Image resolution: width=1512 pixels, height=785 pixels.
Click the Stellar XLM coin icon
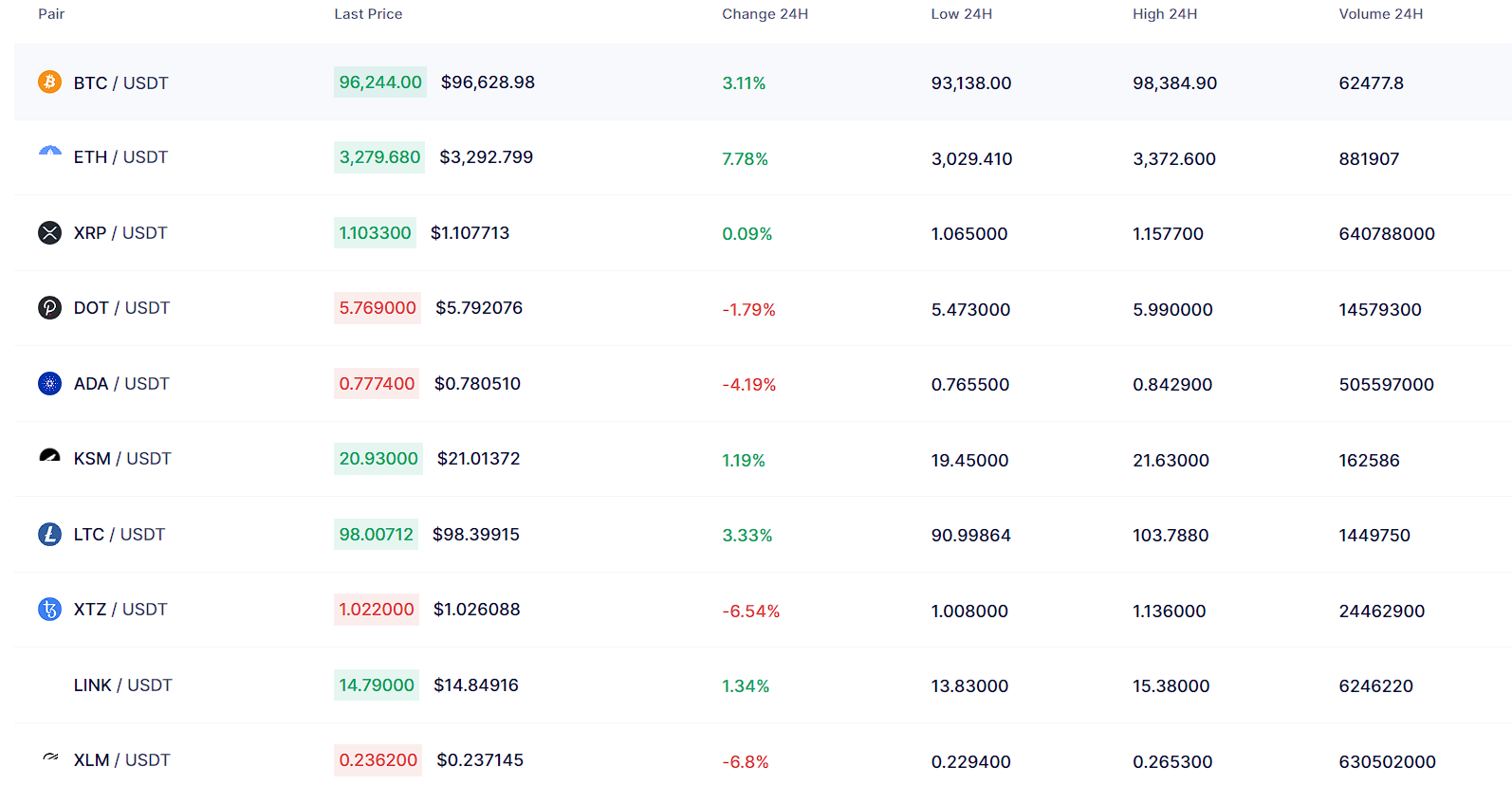50,758
